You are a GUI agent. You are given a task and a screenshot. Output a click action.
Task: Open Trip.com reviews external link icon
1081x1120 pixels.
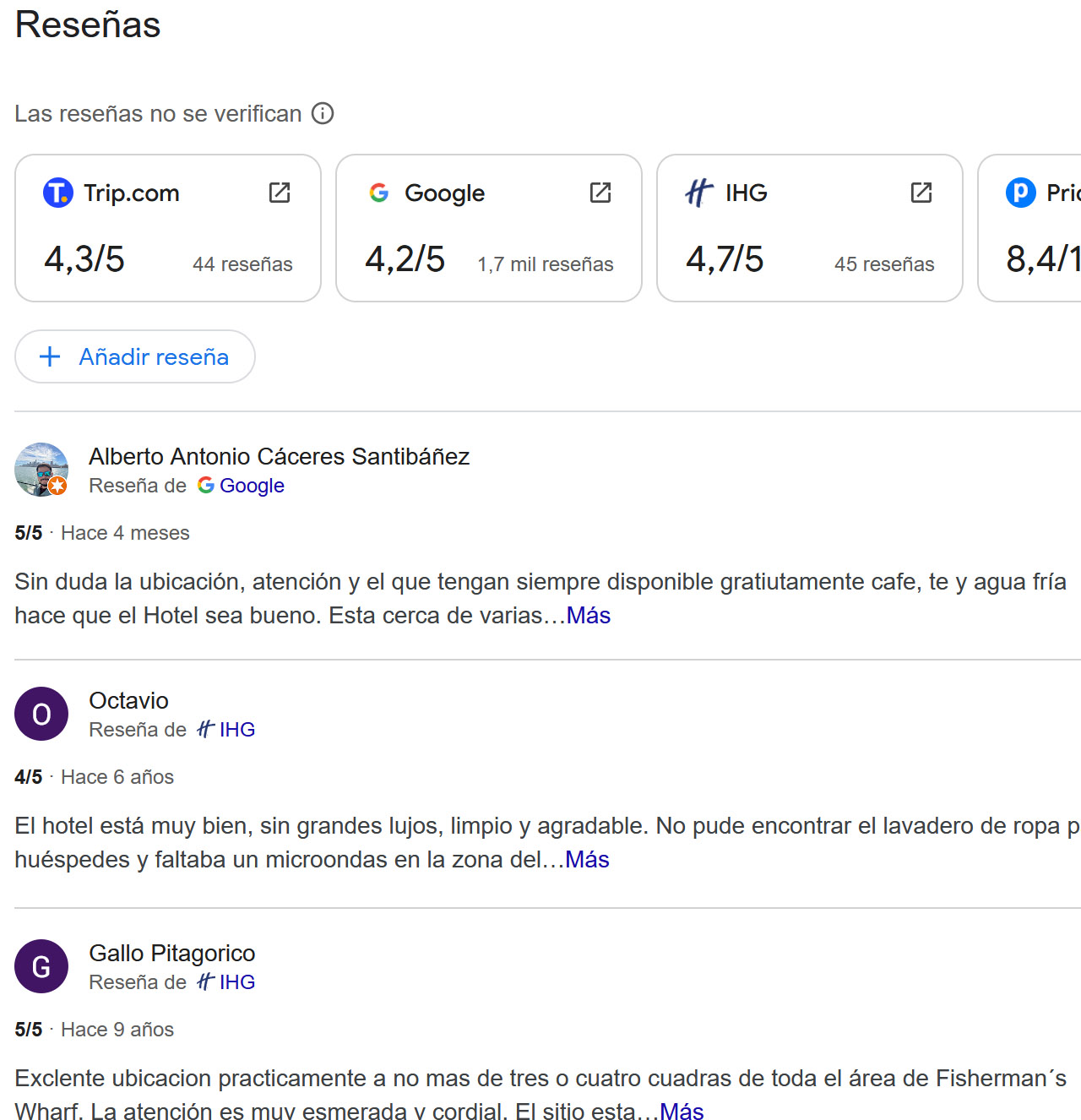pos(280,193)
